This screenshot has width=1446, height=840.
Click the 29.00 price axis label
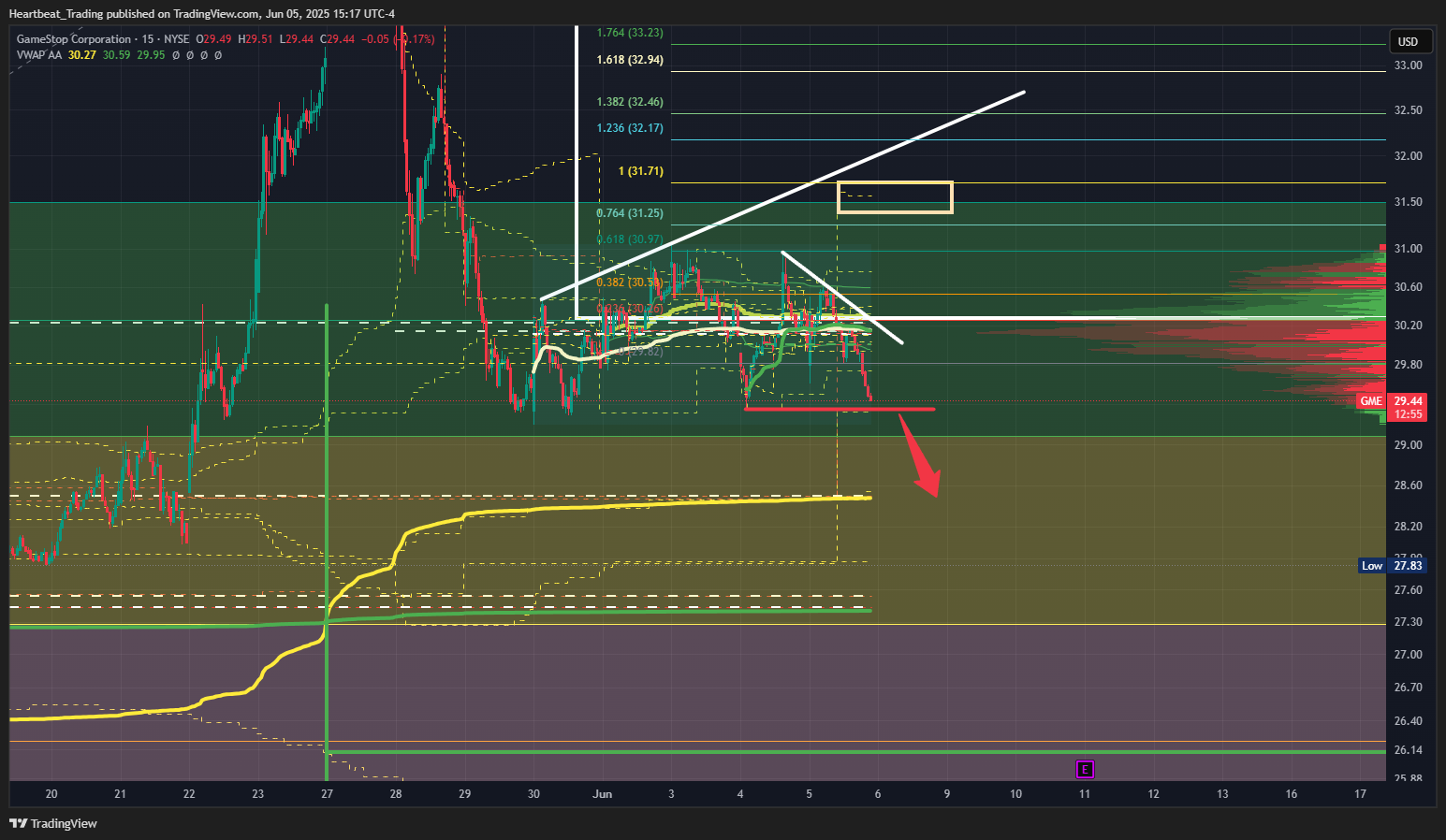click(1408, 445)
